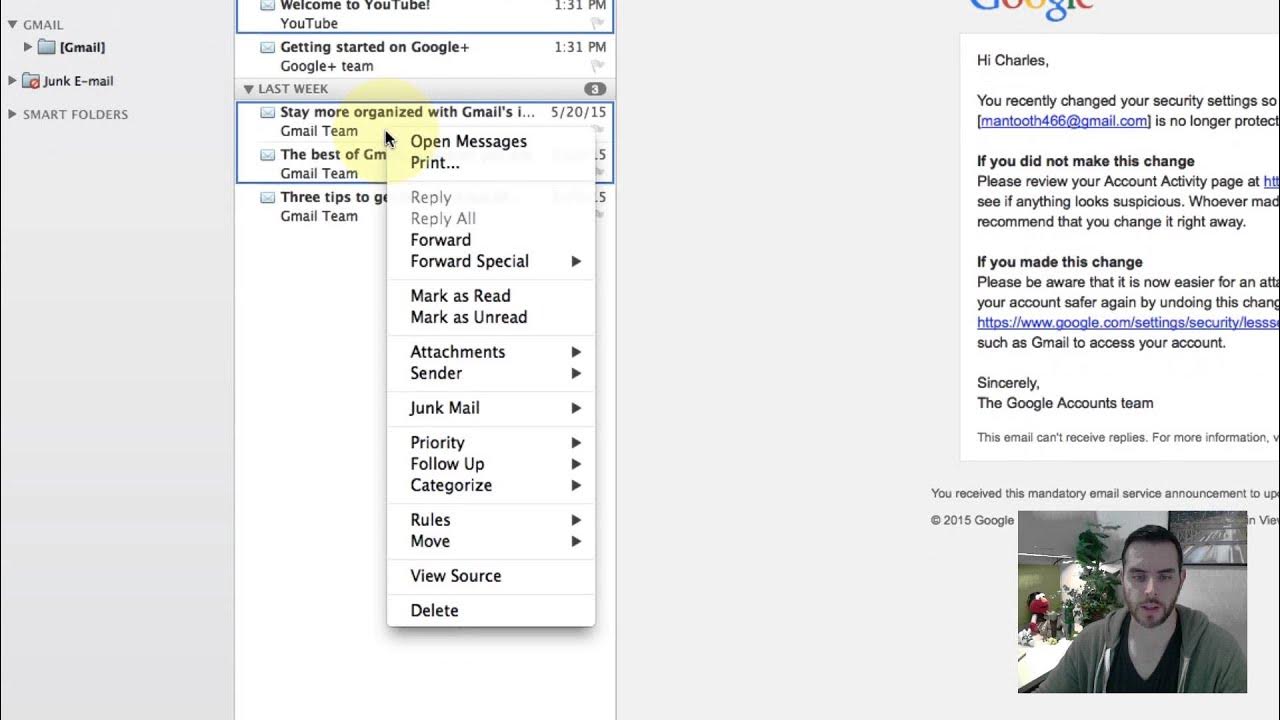Click envelope icon of Stay more organized message
1280x720 pixels.
268,112
